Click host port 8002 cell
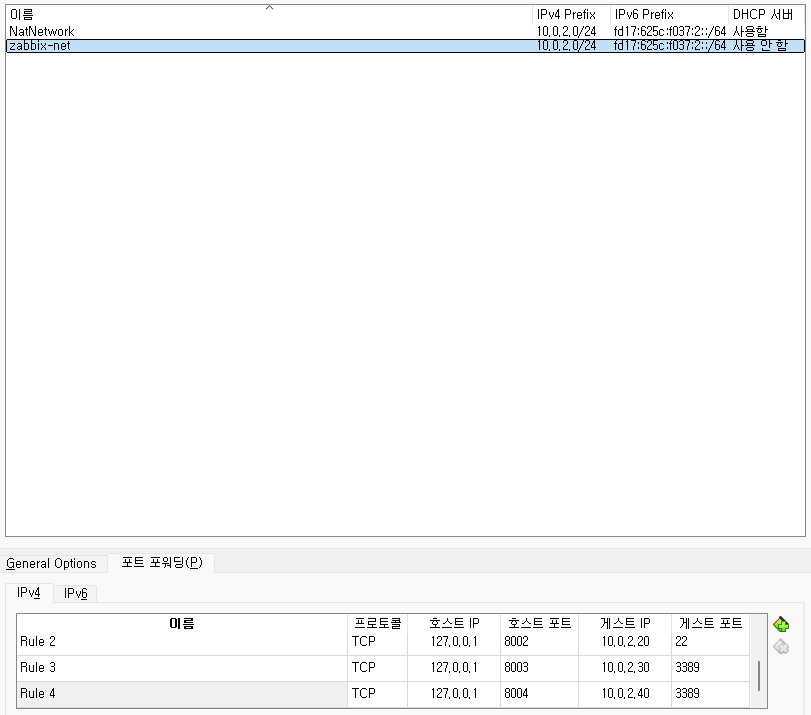Viewport: 811px width, 715px height. [539, 642]
